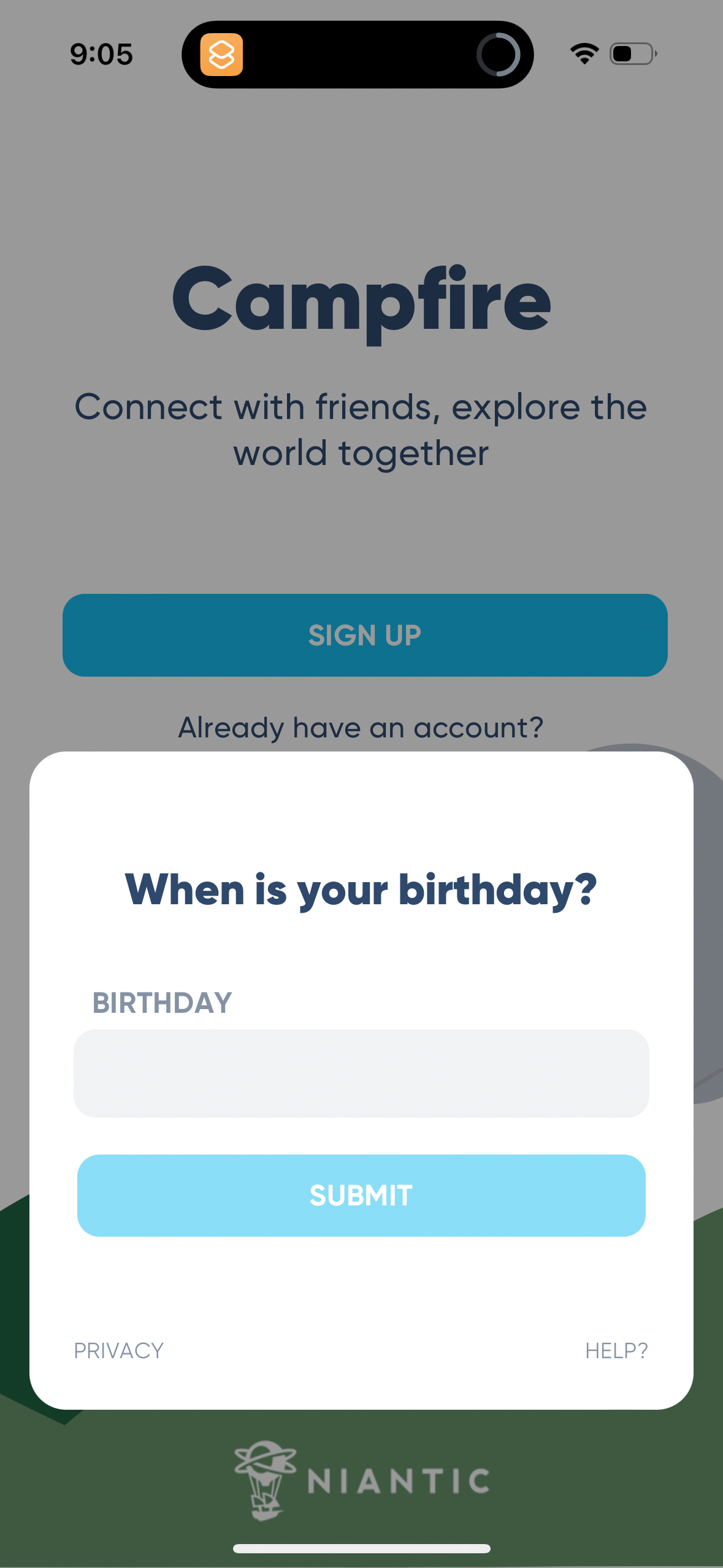Viewport: 723px width, 1568px height.
Task: Open the PRIVACY link
Action: coord(119,1350)
